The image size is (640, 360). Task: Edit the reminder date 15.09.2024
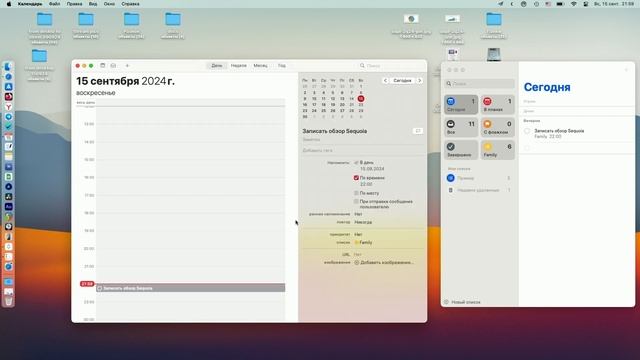(372, 169)
